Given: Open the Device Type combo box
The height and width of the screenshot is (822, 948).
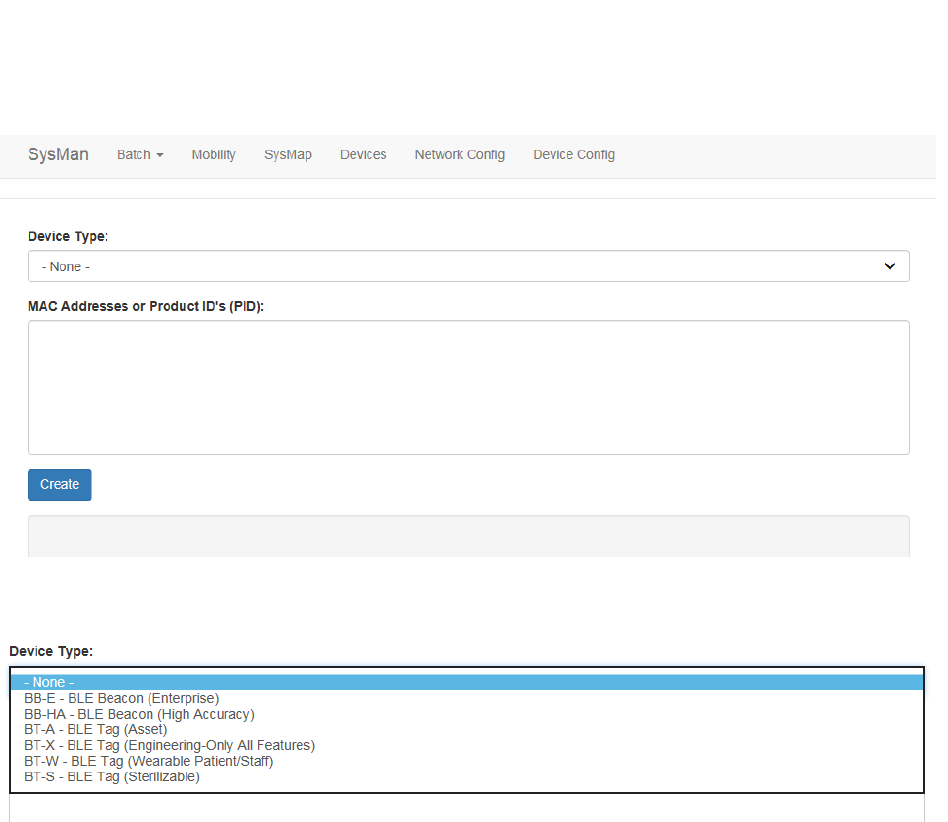Looking at the screenshot, I should coord(469,267).
